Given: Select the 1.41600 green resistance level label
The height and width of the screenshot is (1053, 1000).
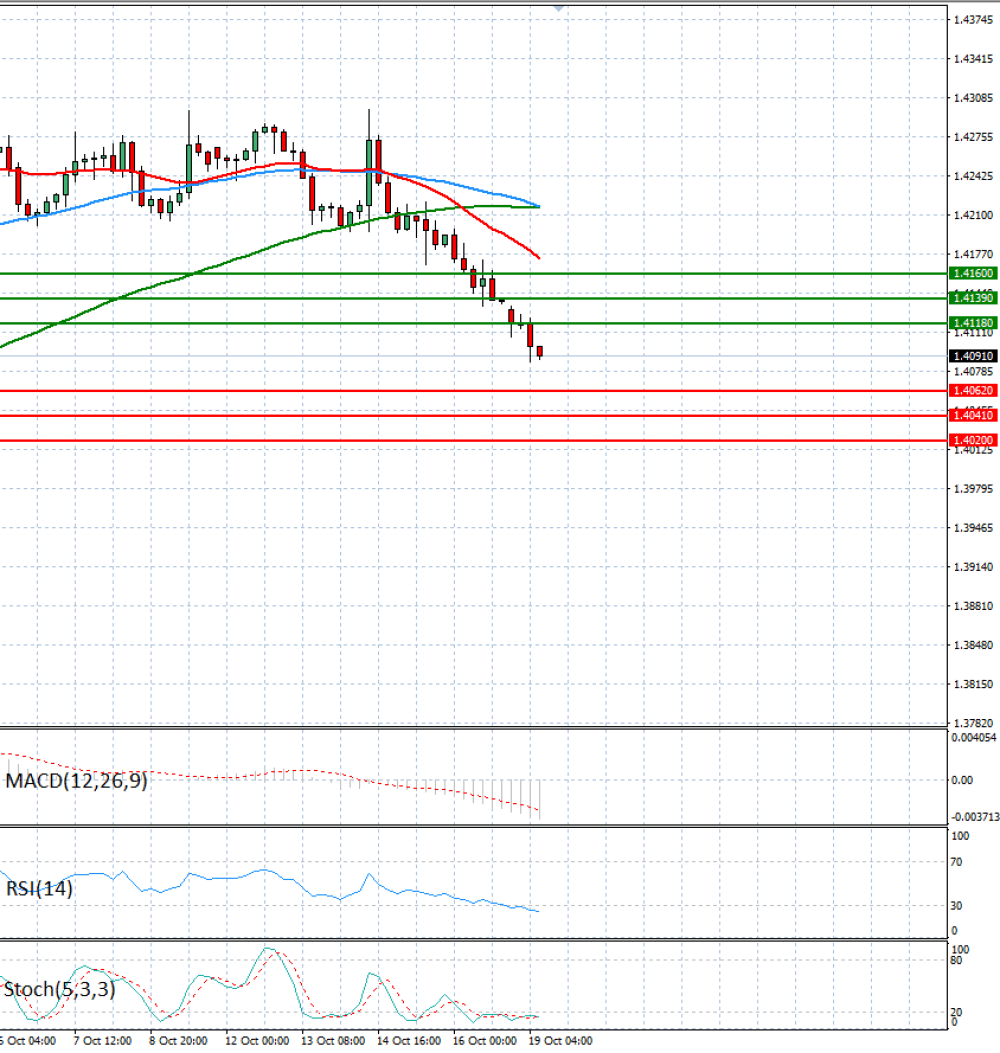Looking at the screenshot, I should tap(973, 273).
